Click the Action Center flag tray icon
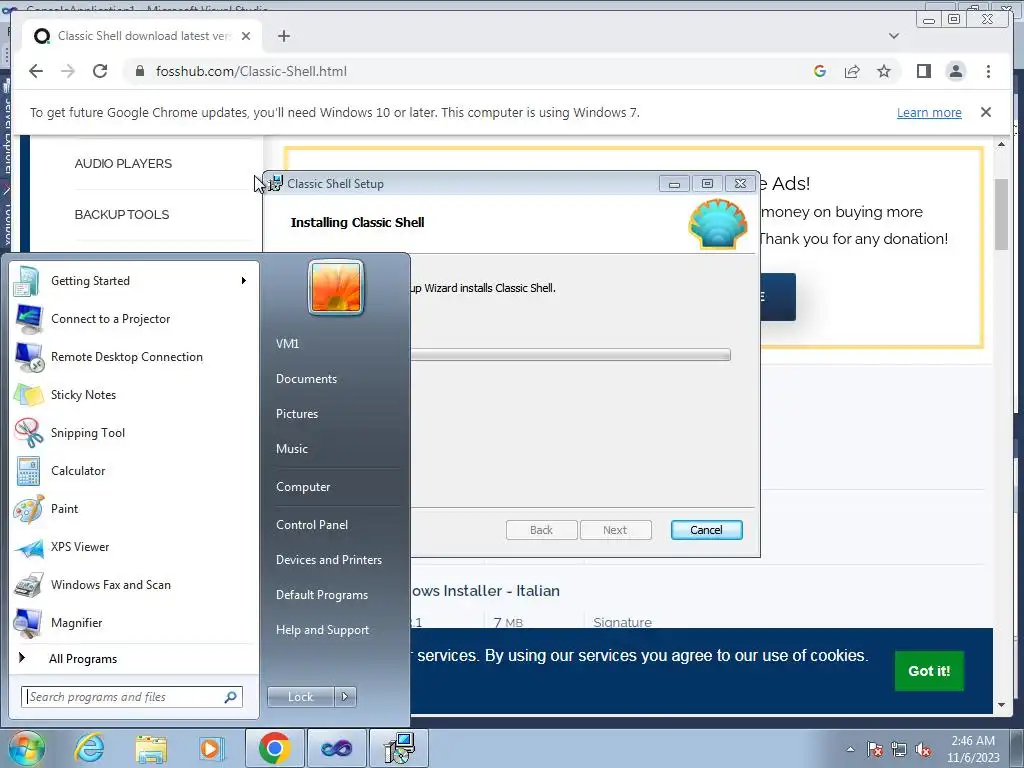1024x768 pixels. click(x=875, y=750)
